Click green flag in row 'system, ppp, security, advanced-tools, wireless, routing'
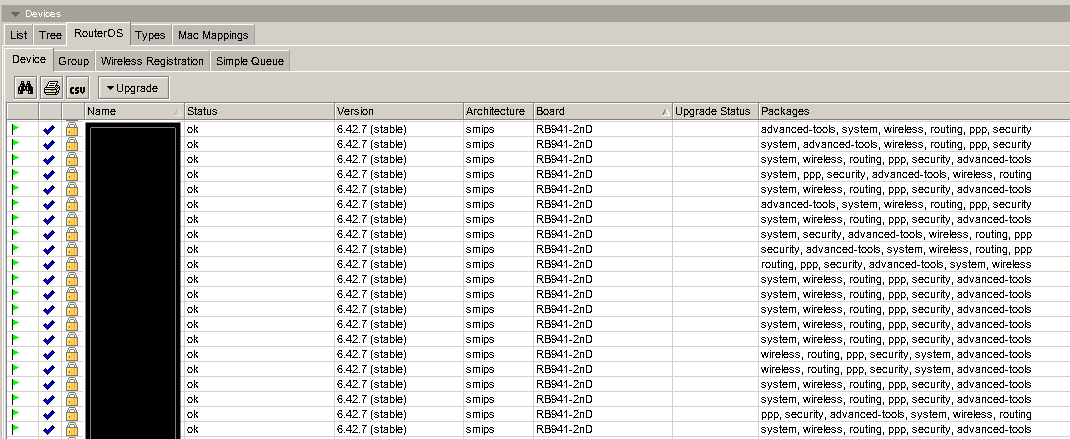This screenshot has width=1070, height=439. [16, 174]
